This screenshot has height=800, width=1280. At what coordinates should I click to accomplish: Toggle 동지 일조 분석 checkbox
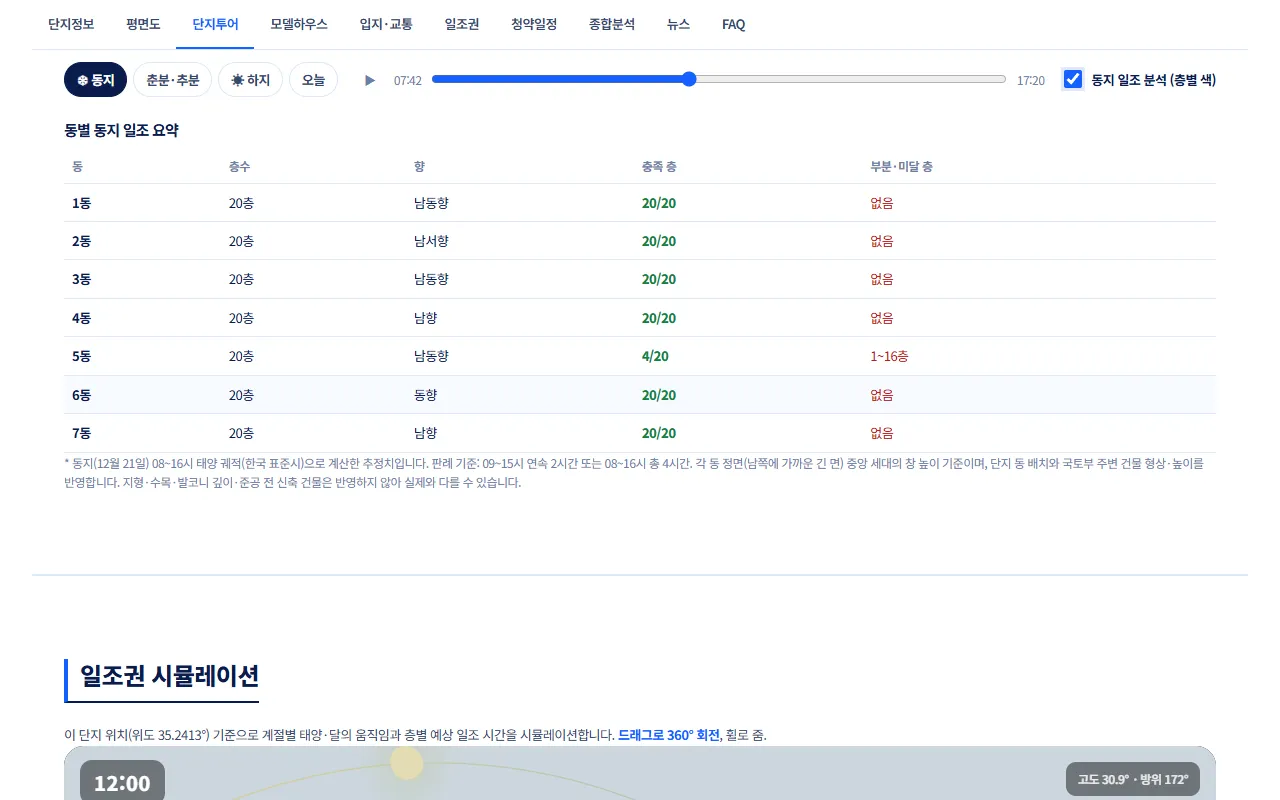(1073, 80)
